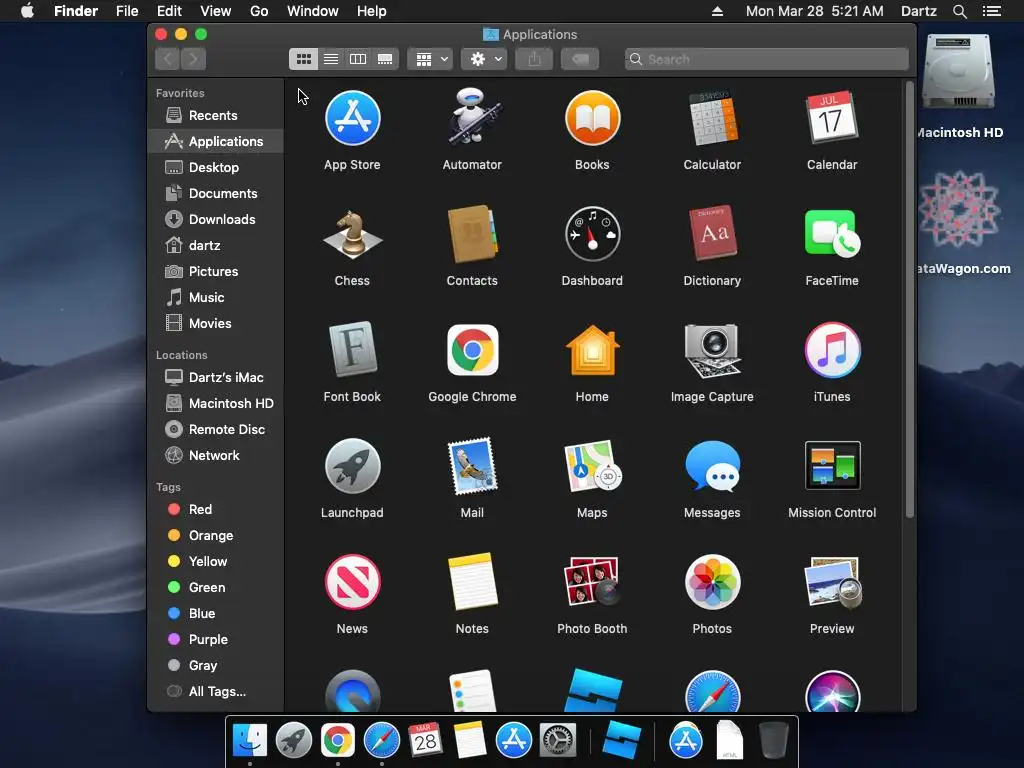
Task: Select the iTunes app icon
Action: coord(832,350)
